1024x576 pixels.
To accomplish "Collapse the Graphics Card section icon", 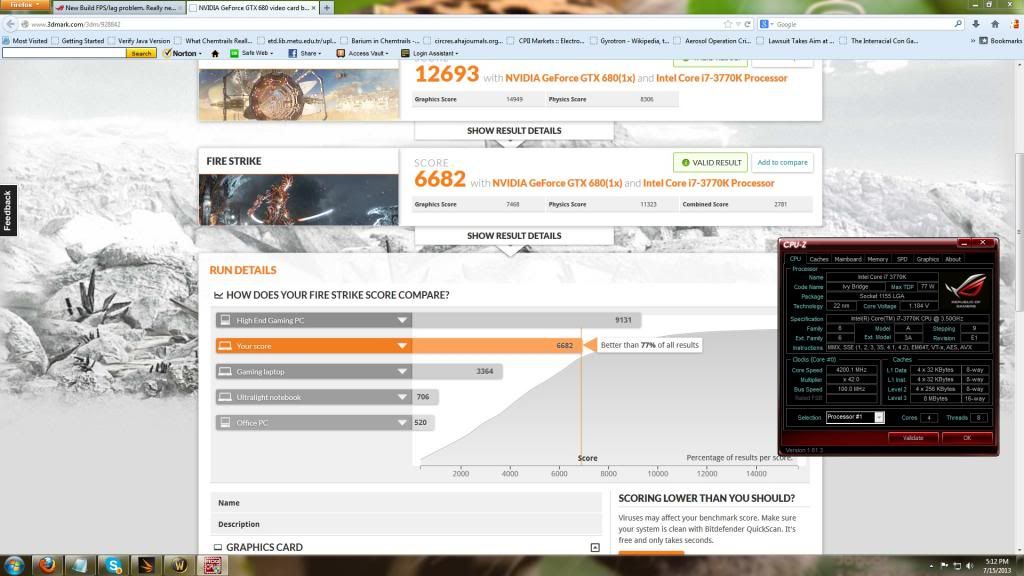I will click(x=595, y=547).
